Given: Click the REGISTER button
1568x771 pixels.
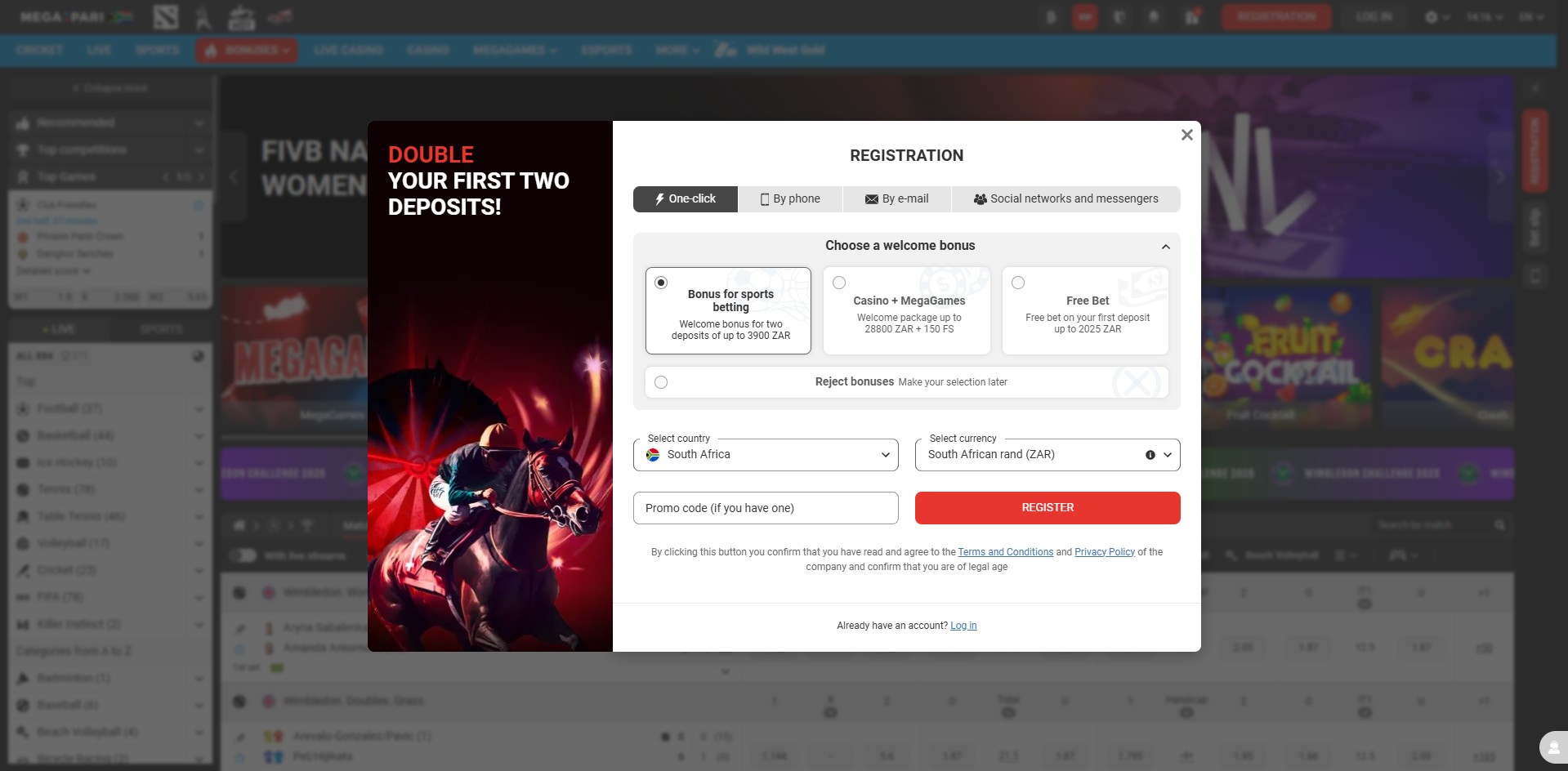Looking at the screenshot, I should pyautogui.click(x=1047, y=507).
